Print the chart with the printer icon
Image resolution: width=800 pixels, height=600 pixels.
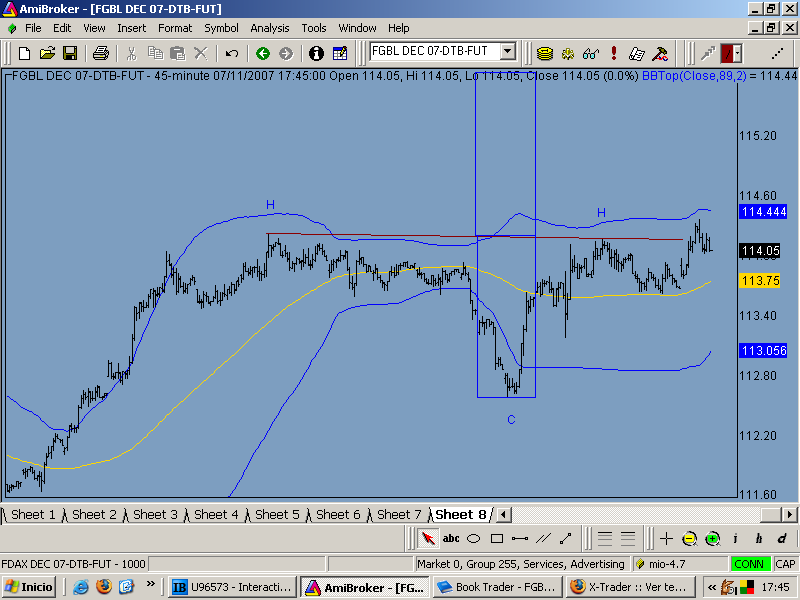tap(101, 53)
